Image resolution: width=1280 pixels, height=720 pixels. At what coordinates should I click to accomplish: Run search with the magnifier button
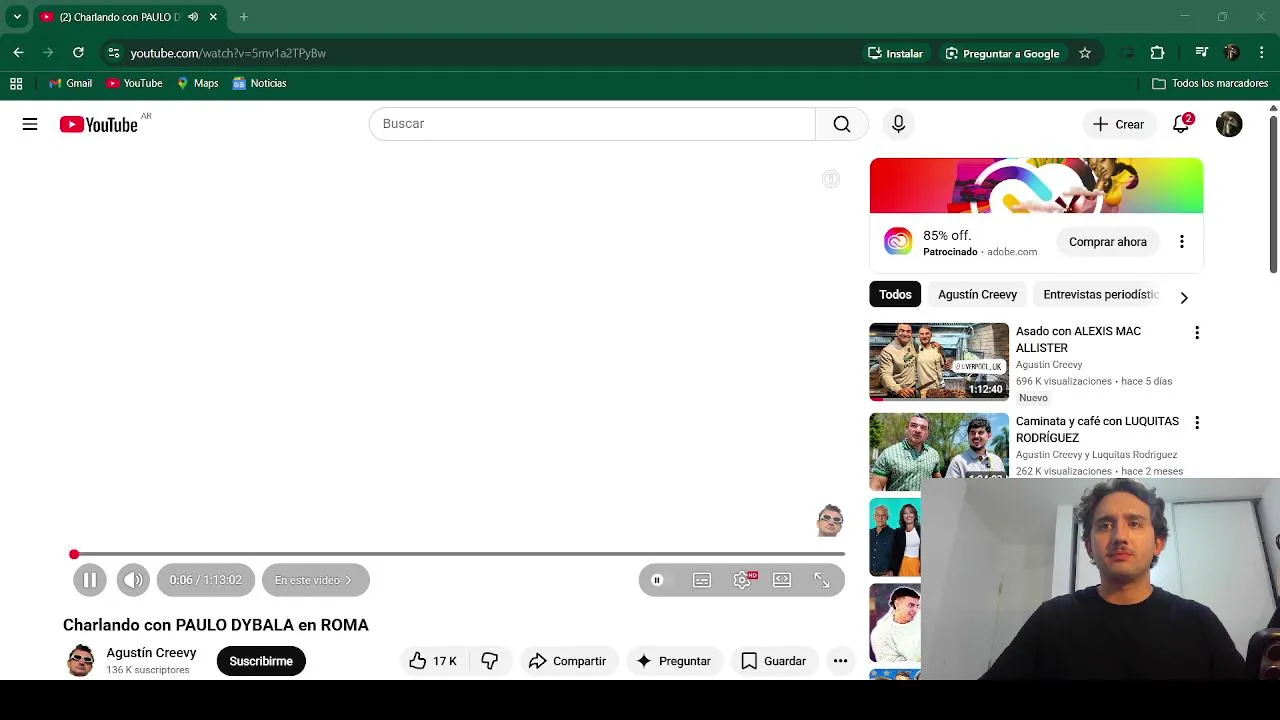coord(842,124)
